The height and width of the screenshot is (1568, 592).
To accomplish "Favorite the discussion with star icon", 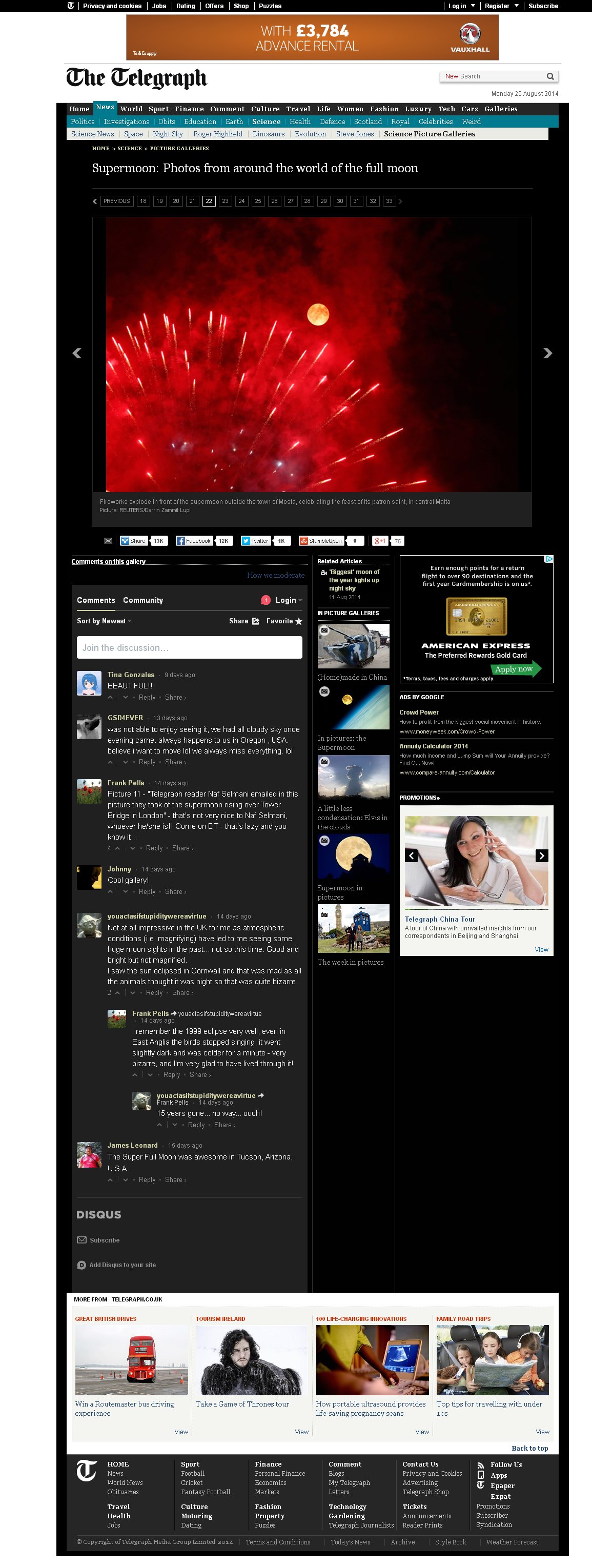I will [299, 621].
